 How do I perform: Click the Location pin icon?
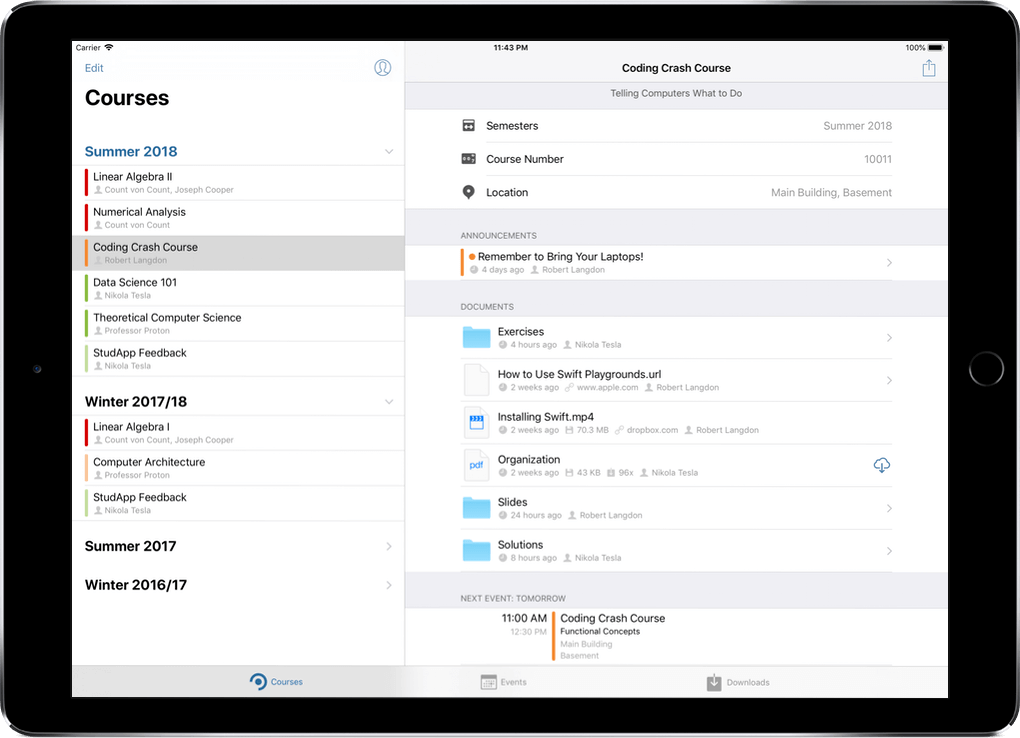pyautogui.click(x=468, y=192)
